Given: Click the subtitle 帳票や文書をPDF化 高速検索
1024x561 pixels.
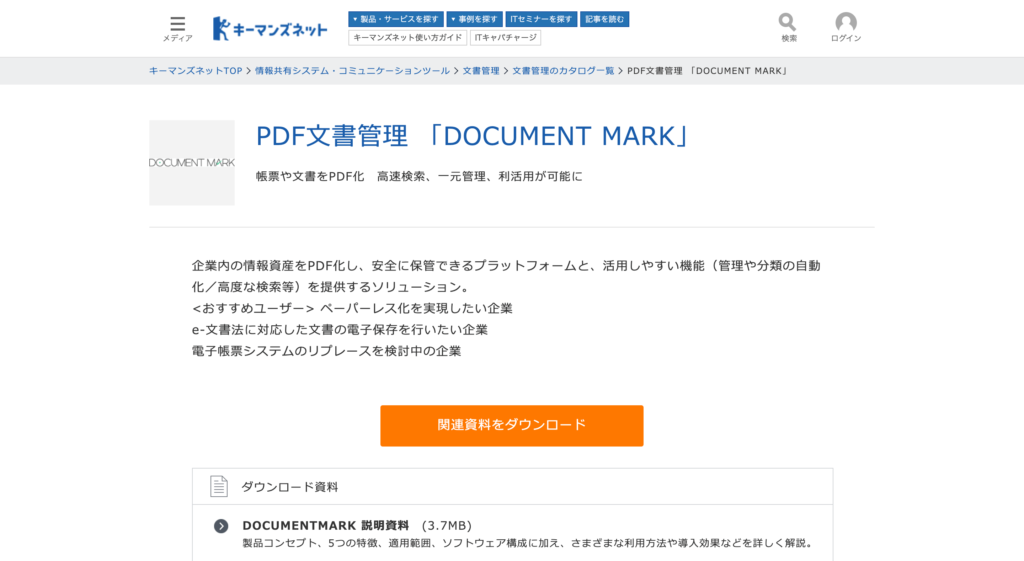Looking at the screenshot, I should (x=419, y=176).
